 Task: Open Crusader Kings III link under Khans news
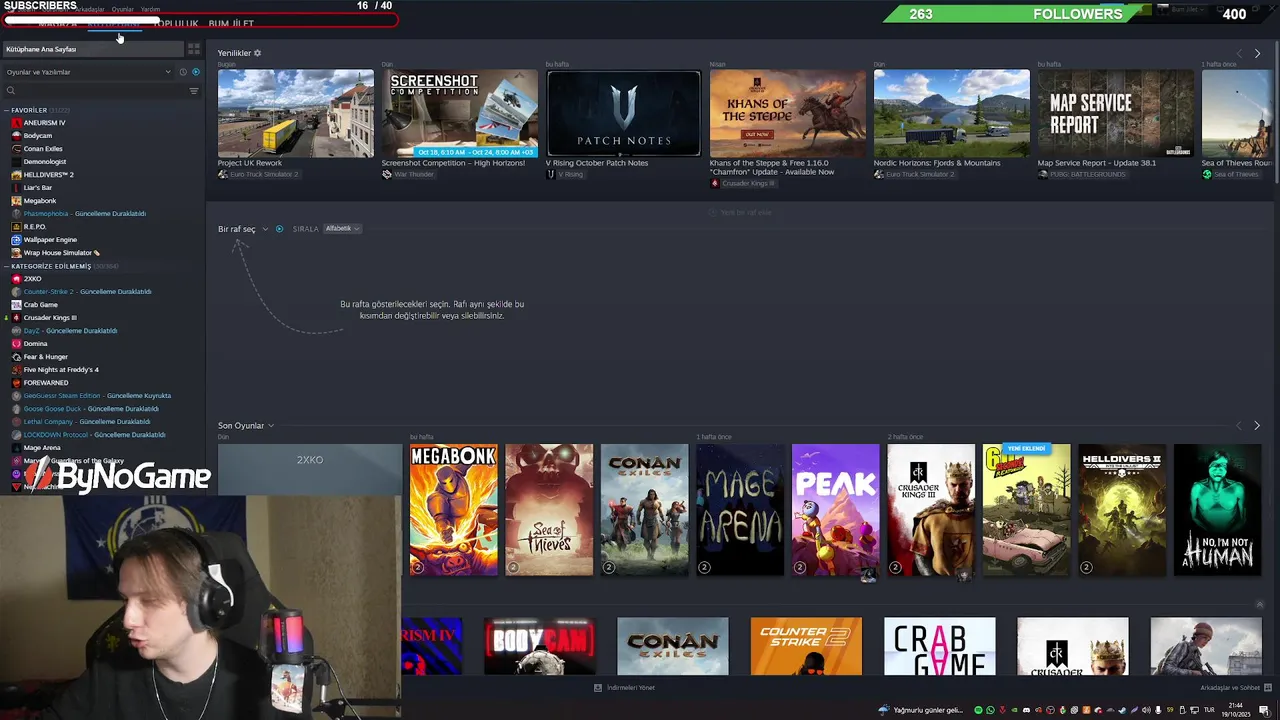[743, 184]
